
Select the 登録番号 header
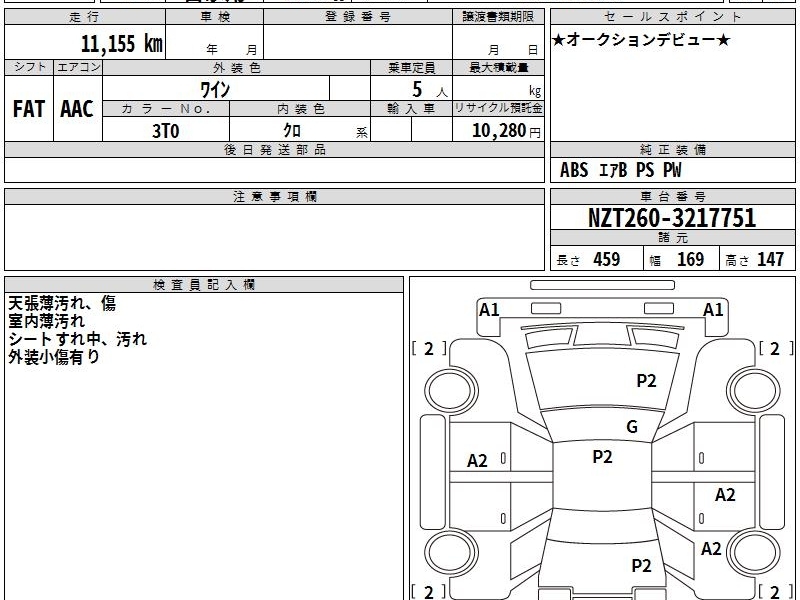click(358, 17)
